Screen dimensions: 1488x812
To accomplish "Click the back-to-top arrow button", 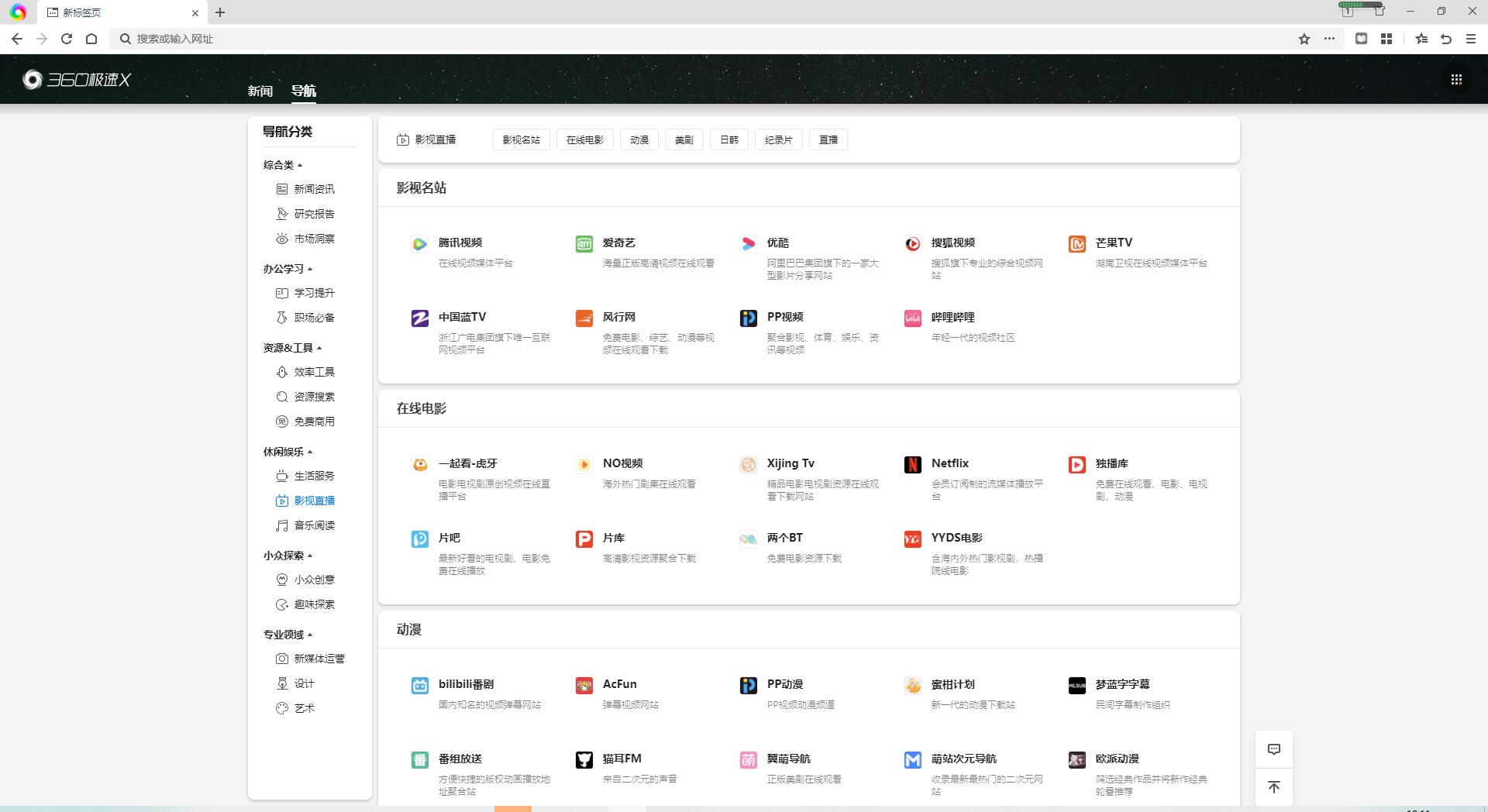I will (x=1273, y=787).
